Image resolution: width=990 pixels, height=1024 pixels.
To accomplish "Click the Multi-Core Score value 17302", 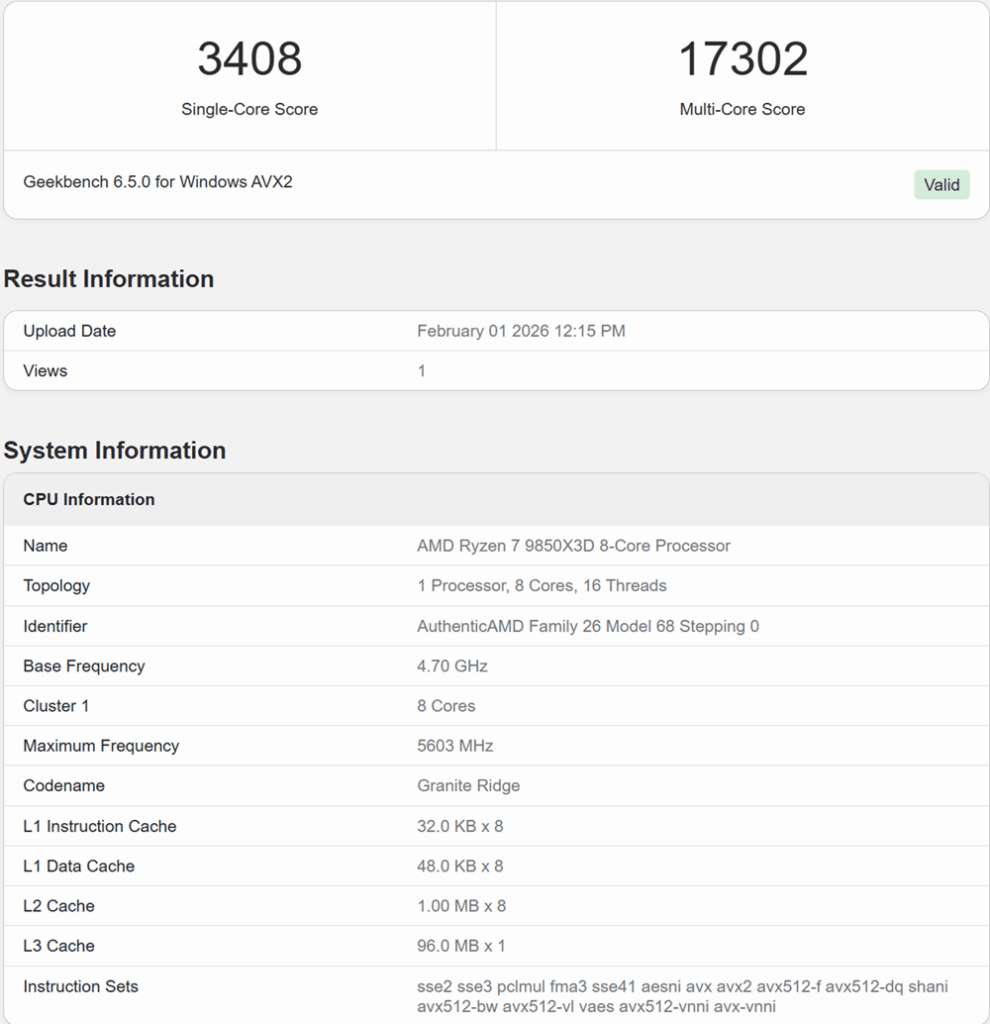I will point(742,59).
